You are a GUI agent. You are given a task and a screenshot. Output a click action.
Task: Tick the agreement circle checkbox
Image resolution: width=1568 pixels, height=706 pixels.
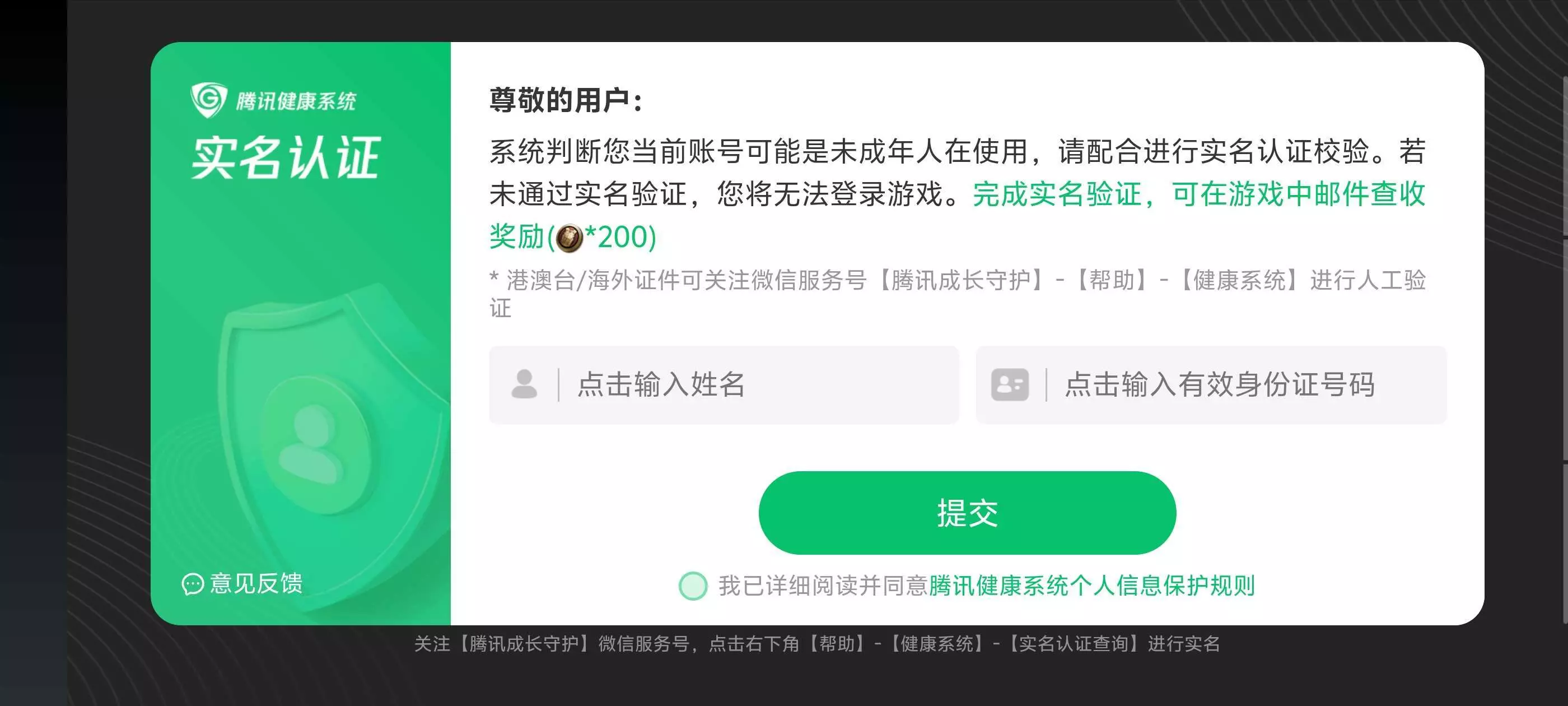(x=693, y=586)
